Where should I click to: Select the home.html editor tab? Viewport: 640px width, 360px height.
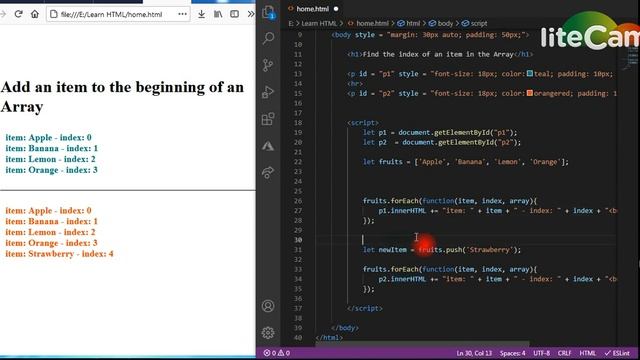click(313, 9)
